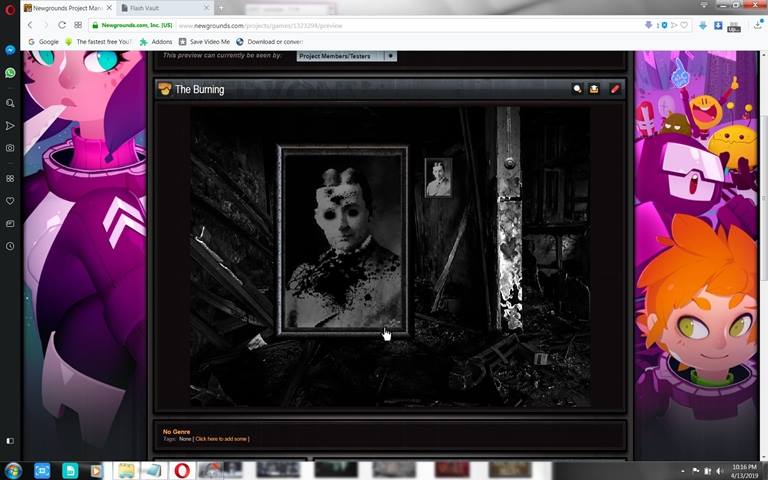Viewport: 768px width, 480px height.
Task: Click the volume speaker tray icon
Action: point(719,471)
